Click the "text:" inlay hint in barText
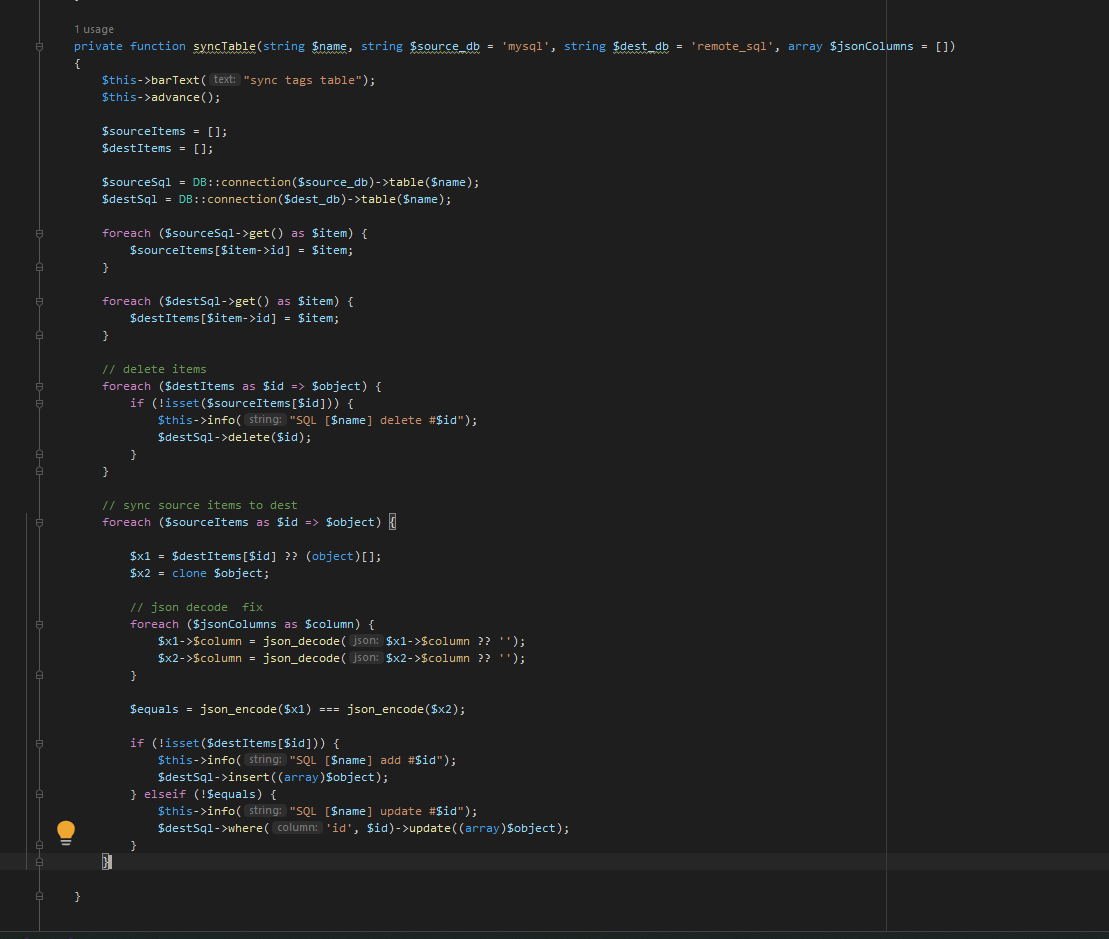Screen dimensions: 1109x939 [225, 80]
